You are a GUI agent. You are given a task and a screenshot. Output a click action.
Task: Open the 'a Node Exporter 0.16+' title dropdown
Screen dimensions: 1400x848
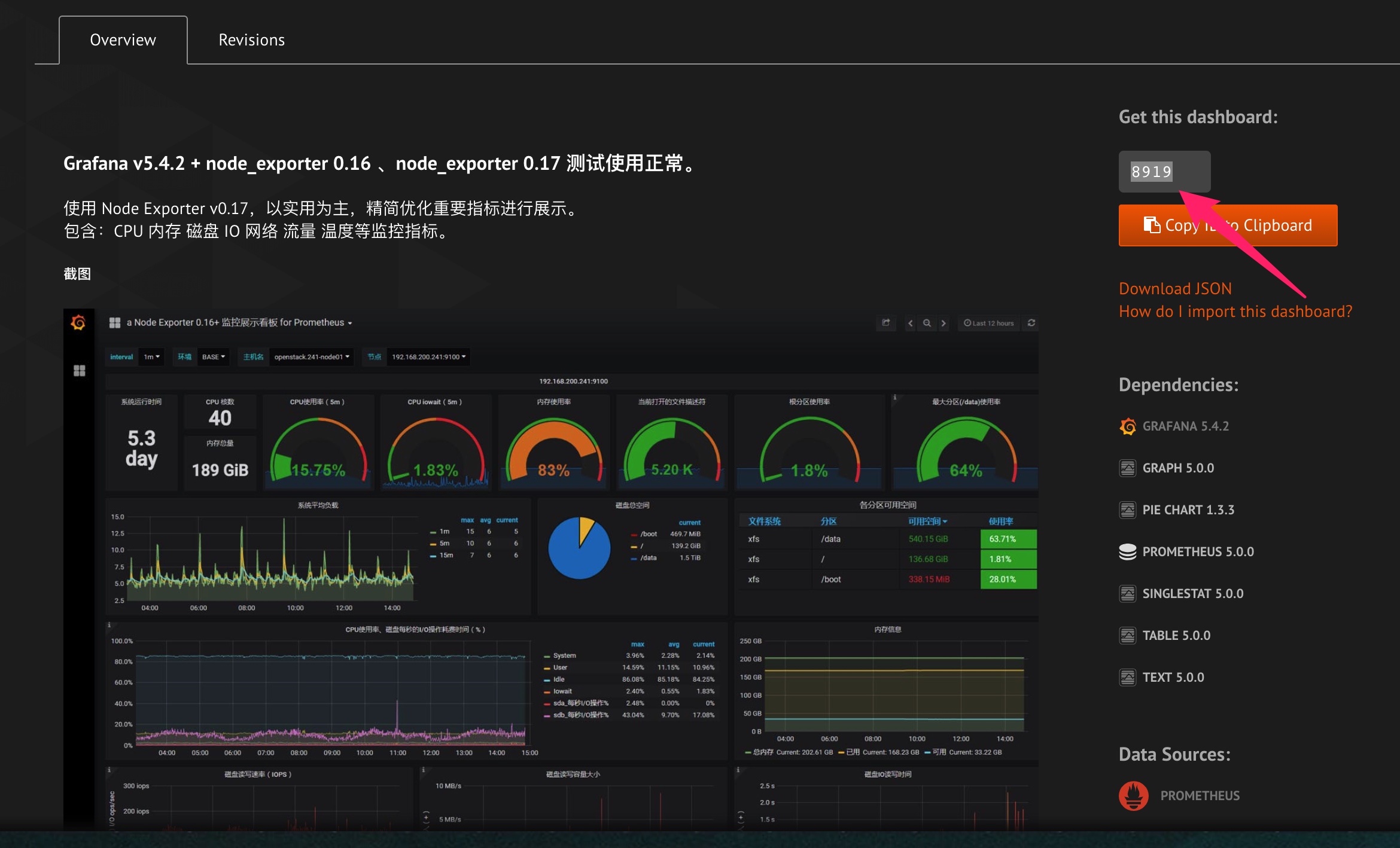pos(239,323)
